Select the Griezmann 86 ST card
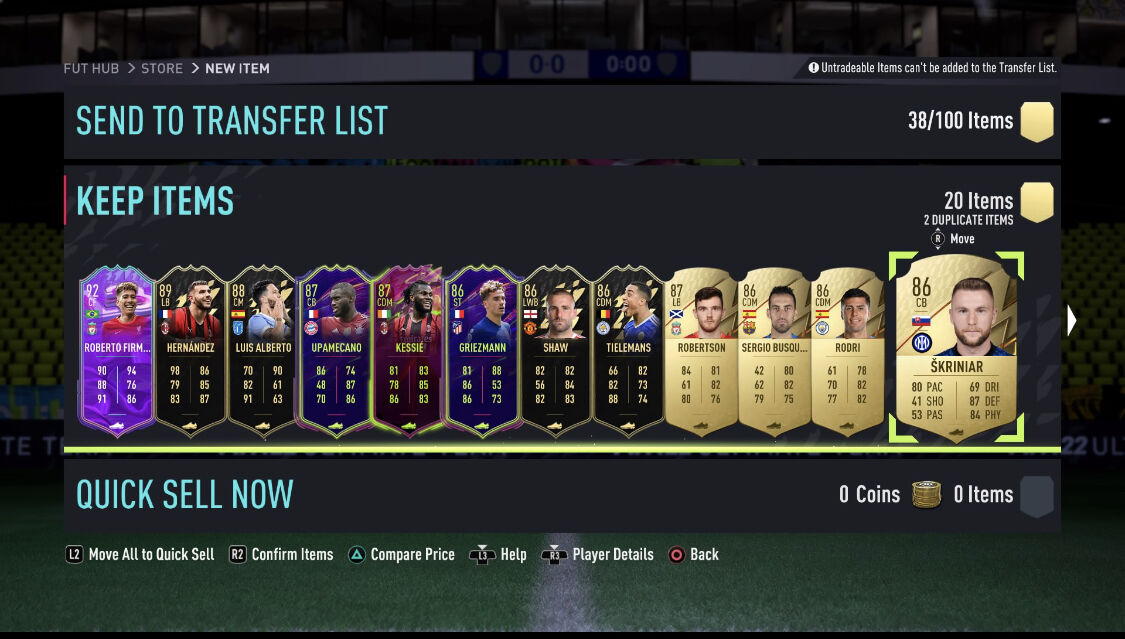 click(x=482, y=351)
